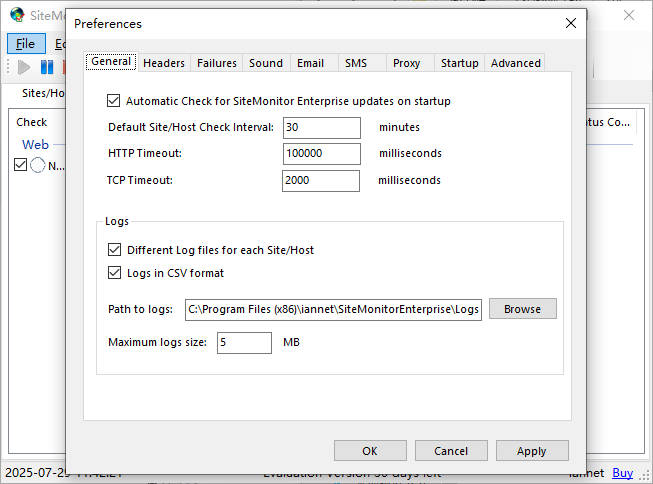The height and width of the screenshot is (484, 653).
Task: Select the Sound tab
Action: click(266, 63)
